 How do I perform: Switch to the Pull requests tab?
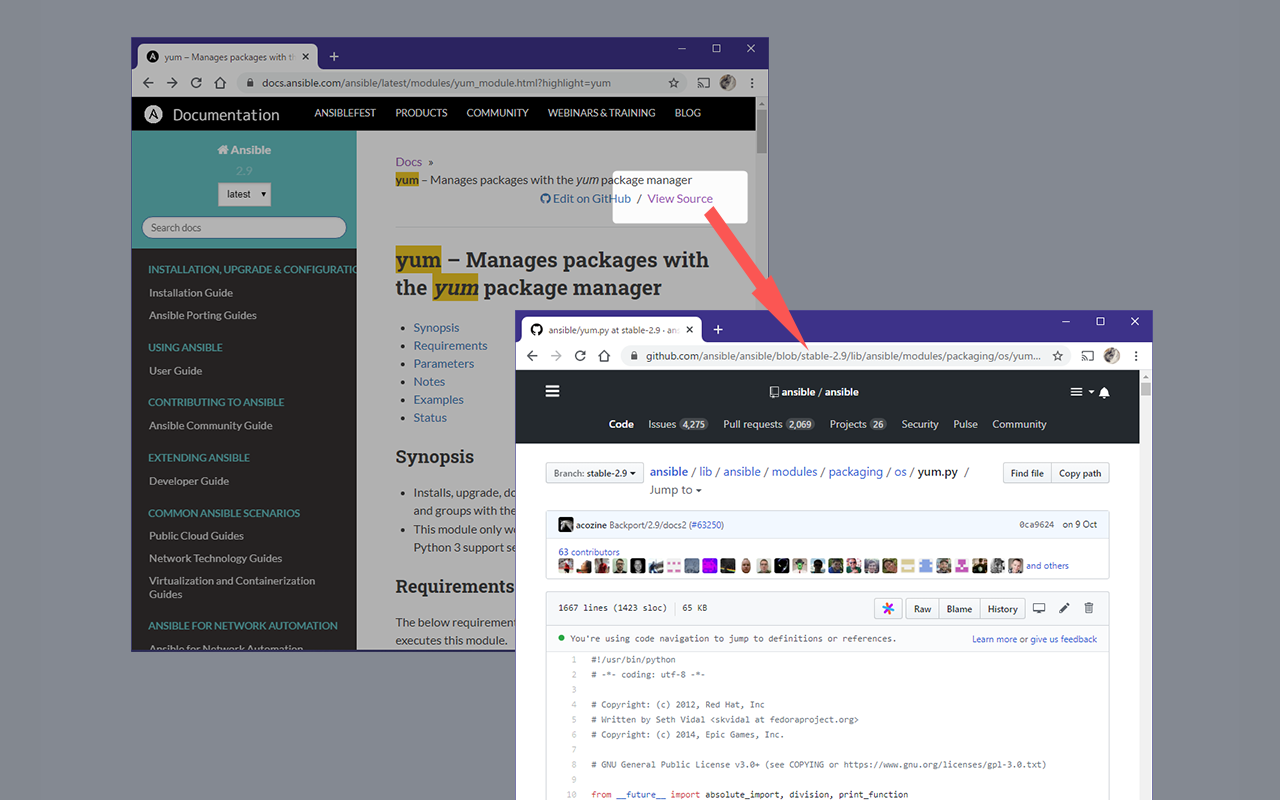tap(753, 423)
